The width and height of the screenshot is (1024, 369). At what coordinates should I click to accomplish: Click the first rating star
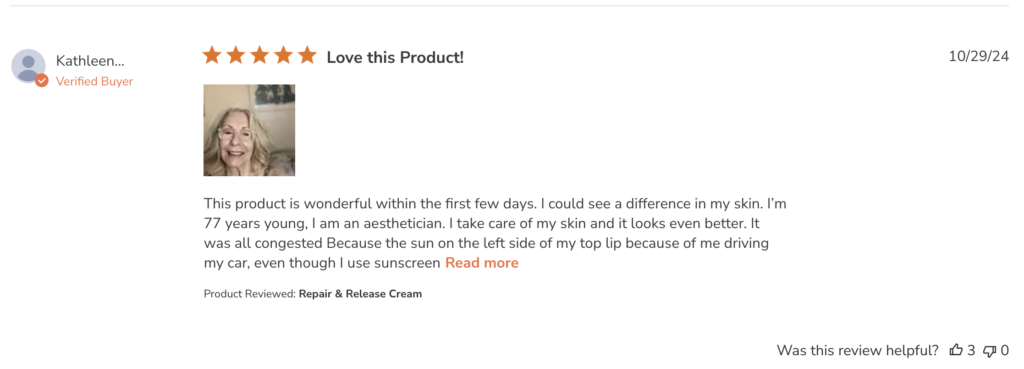point(212,56)
